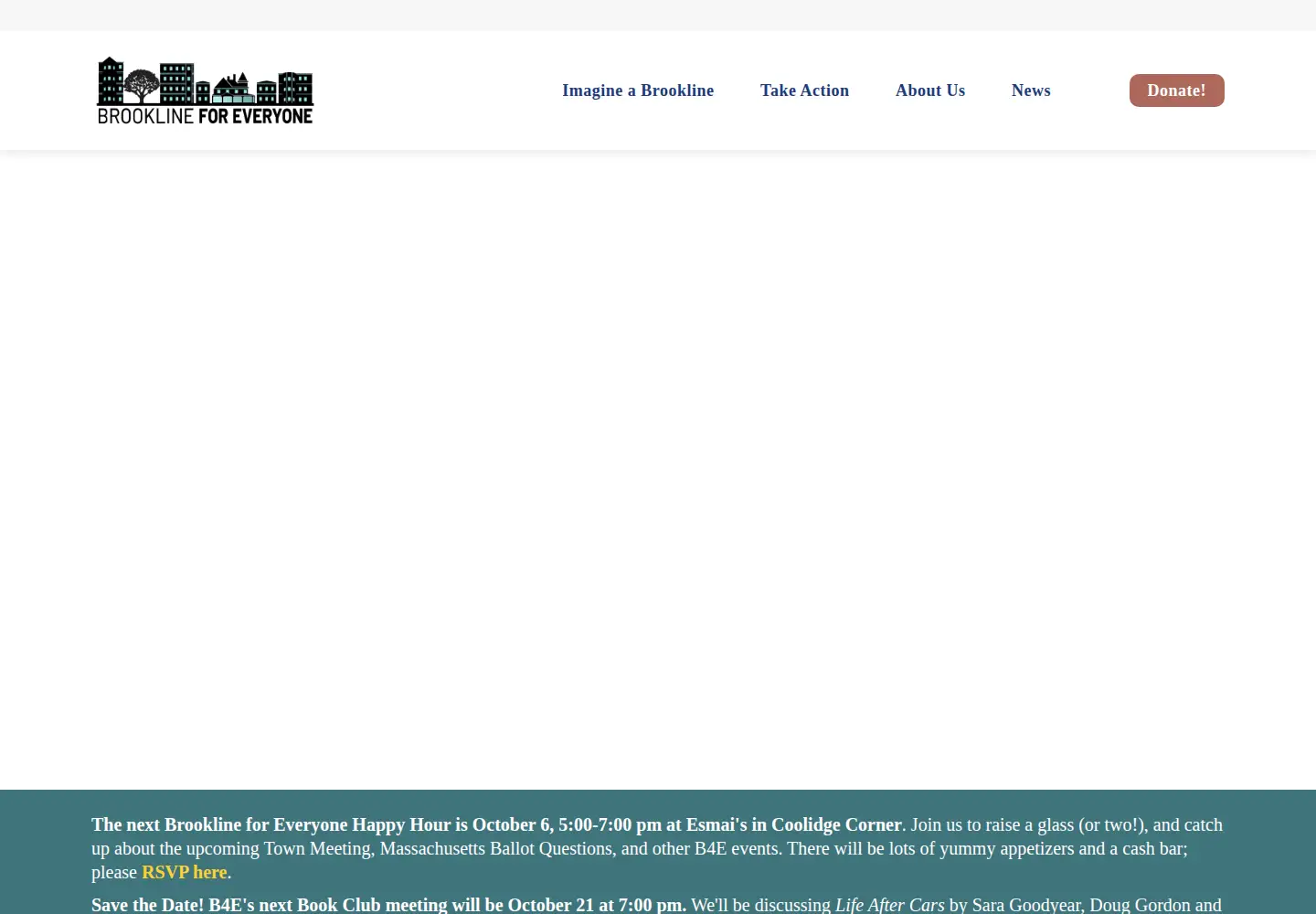Click the Brookline for Everyone logo
Screen dimensions: 1316x914
(x=205, y=90)
